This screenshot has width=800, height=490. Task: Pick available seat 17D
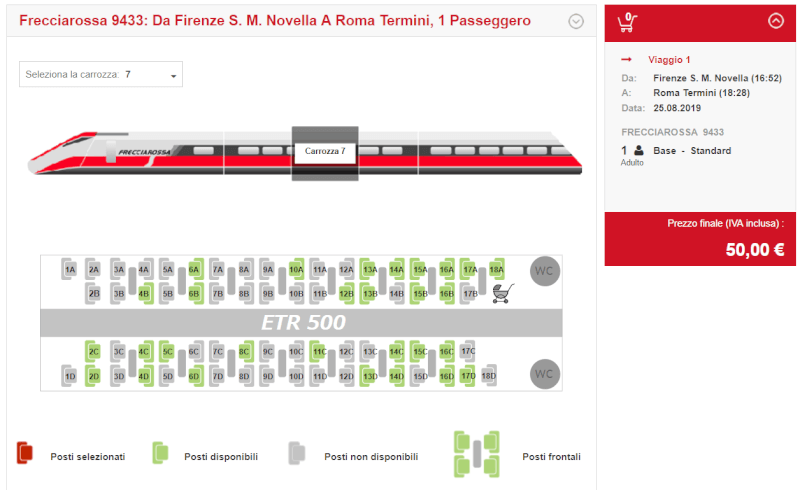pyautogui.click(x=468, y=376)
